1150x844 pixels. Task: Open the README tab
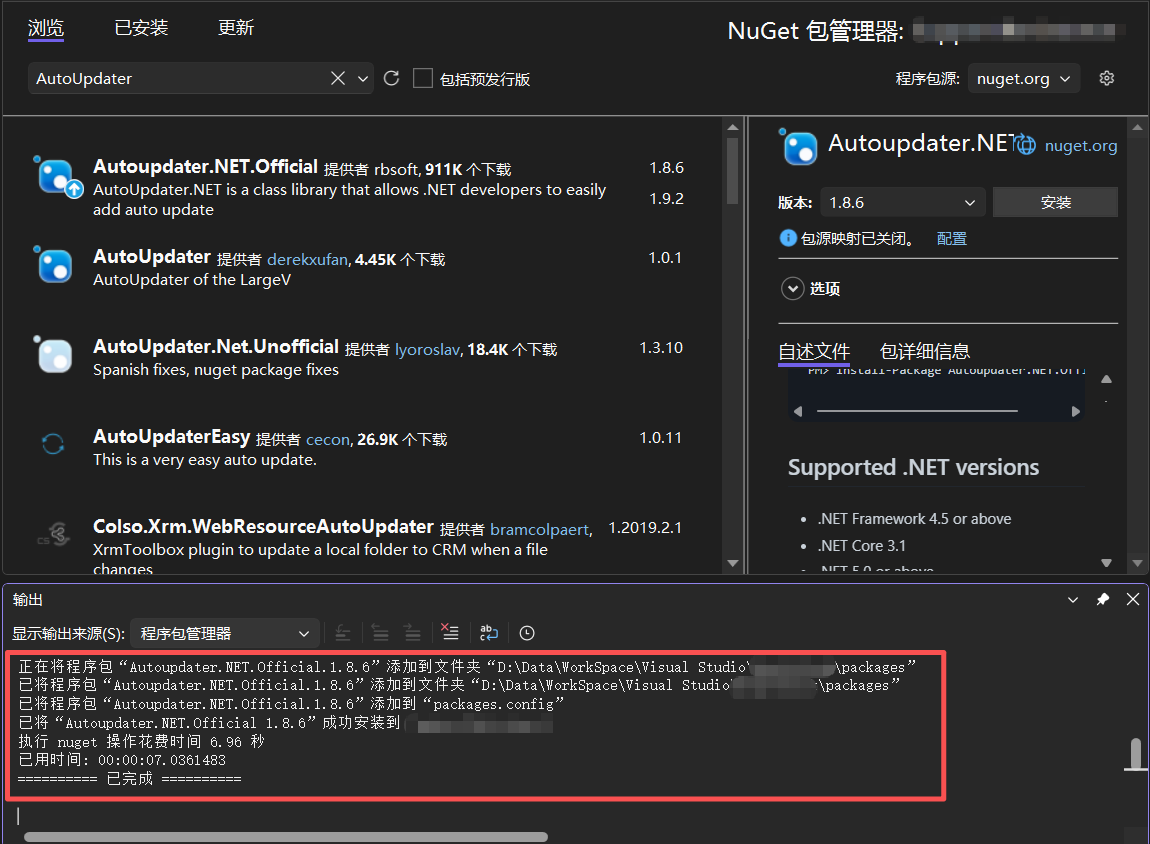(x=813, y=352)
